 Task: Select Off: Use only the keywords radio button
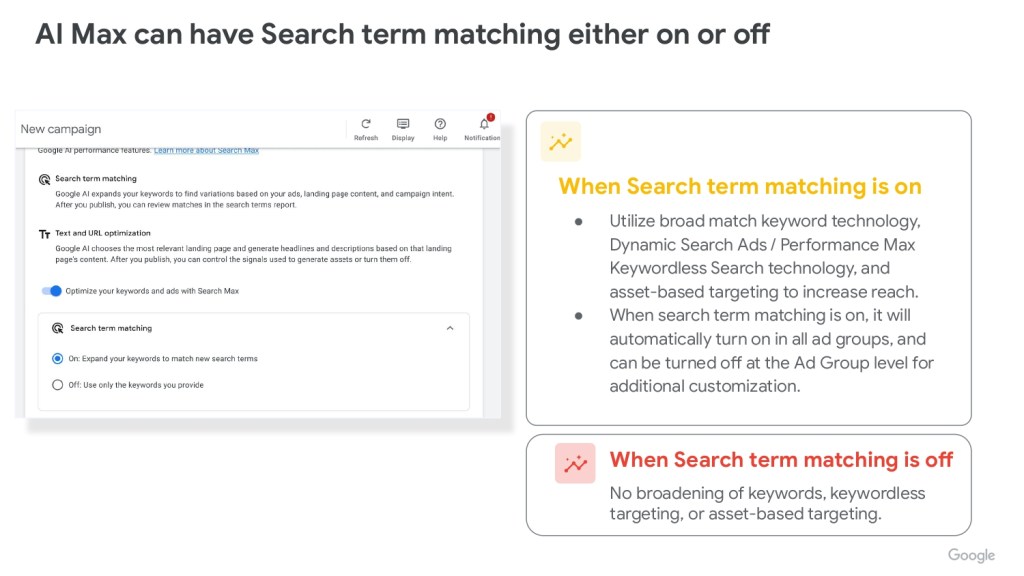coord(57,384)
